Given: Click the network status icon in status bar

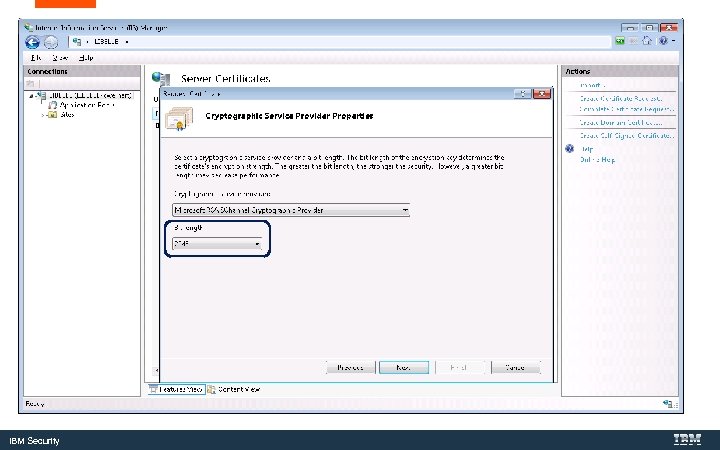Looking at the screenshot, I should [x=670, y=404].
